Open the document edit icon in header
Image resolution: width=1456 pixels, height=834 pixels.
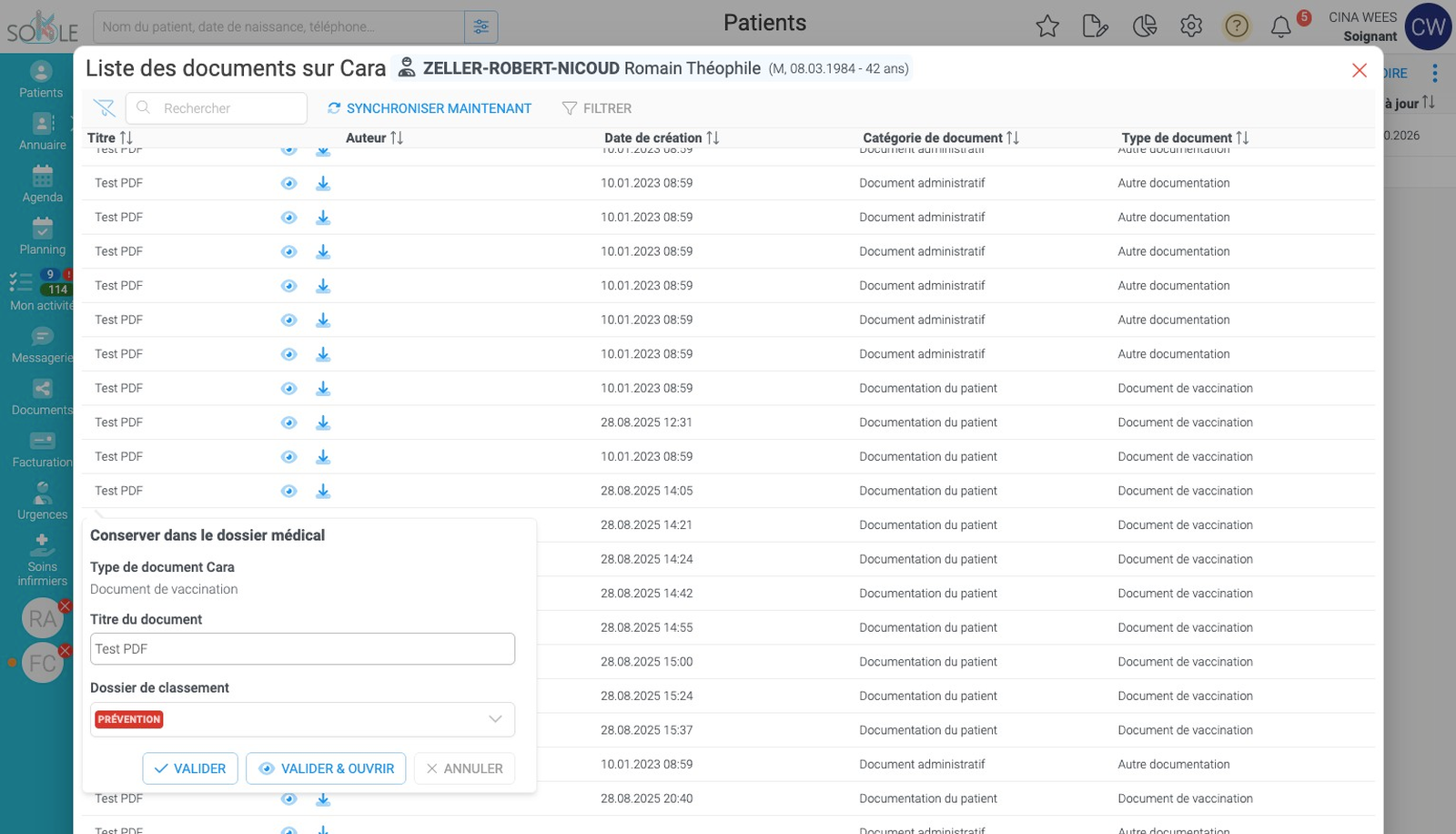click(x=1096, y=26)
